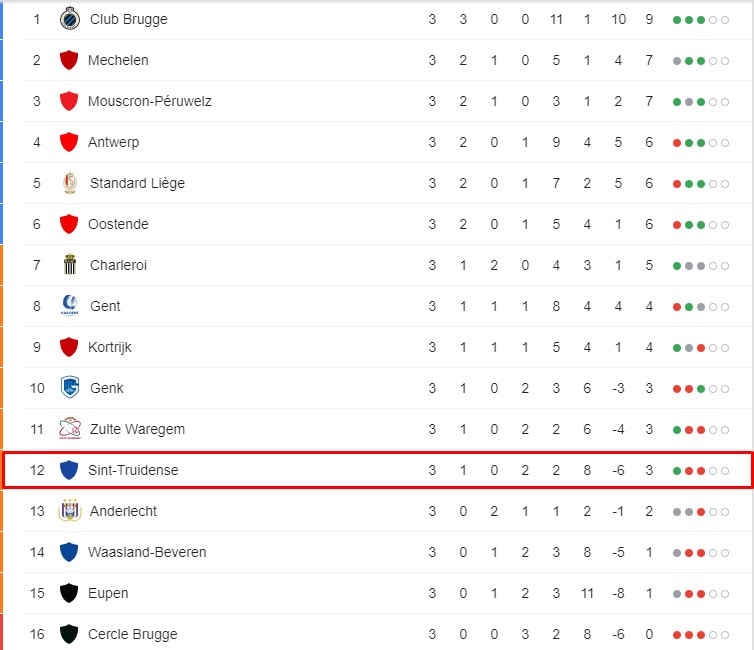
Task: Open the Antwerp team link
Action: (x=113, y=142)
